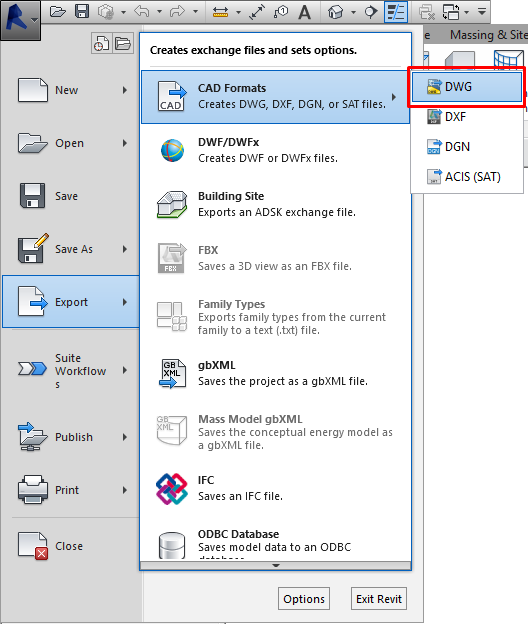Click the scroll-down arrow bar below ODBC Database
This screenshot has width=528, height=624.
276,566
